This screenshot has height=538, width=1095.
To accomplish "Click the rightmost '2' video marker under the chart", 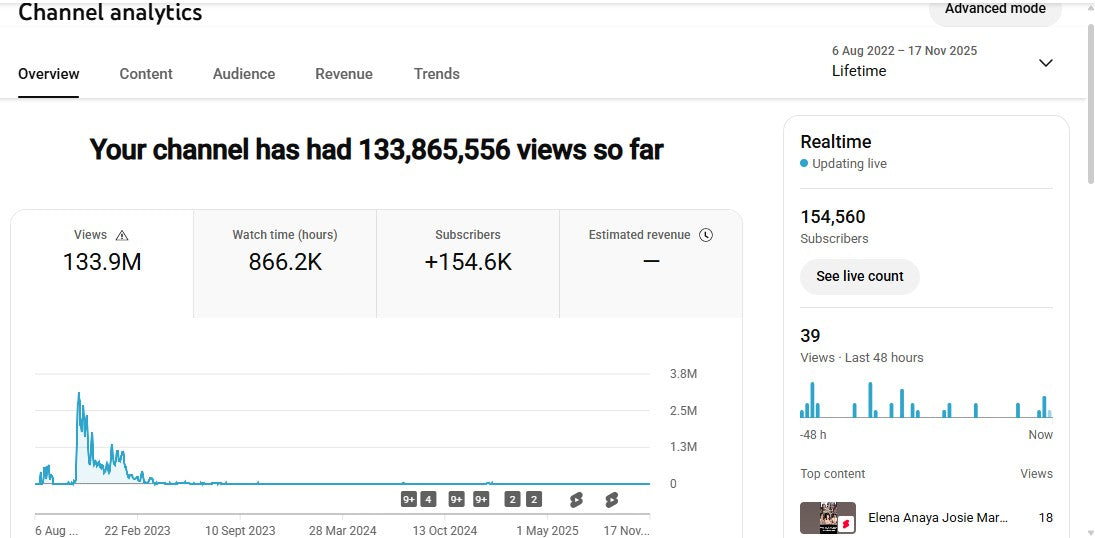I will coord(534,499).
